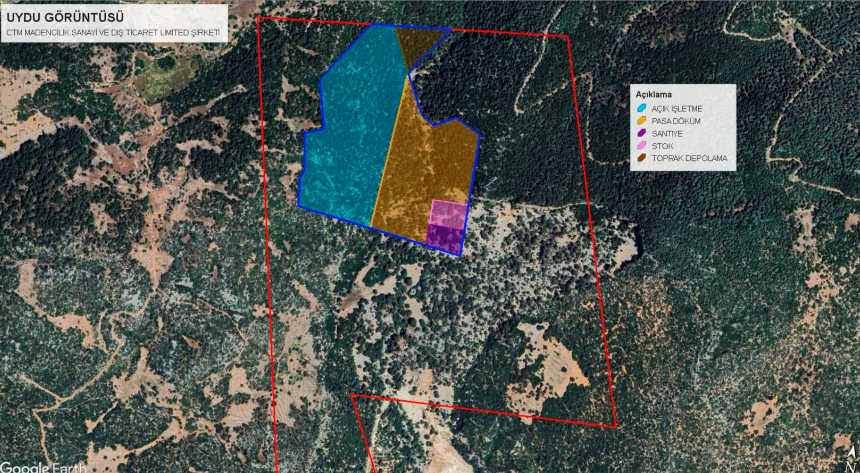Click the brown soil storage triangle on map

click(415, 43)
